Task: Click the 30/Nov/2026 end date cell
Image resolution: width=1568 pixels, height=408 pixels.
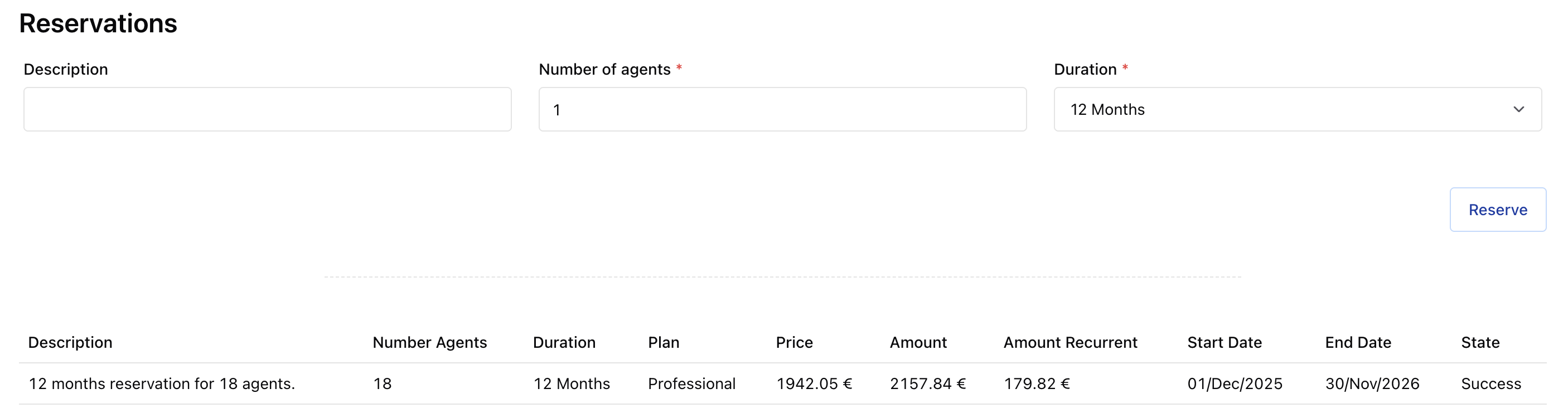Action: click(1372, 383)
